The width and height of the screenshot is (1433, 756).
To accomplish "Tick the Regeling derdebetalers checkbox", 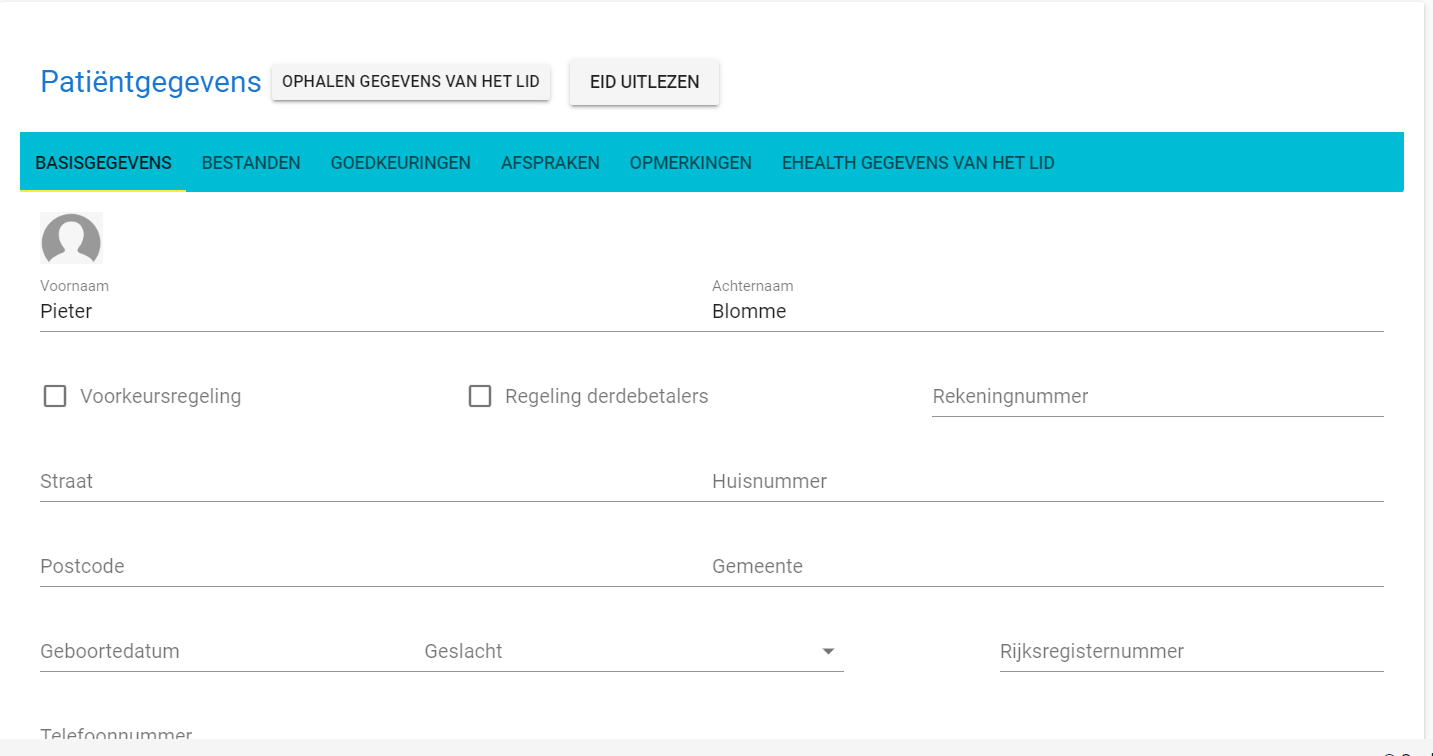I will point(480,396).
